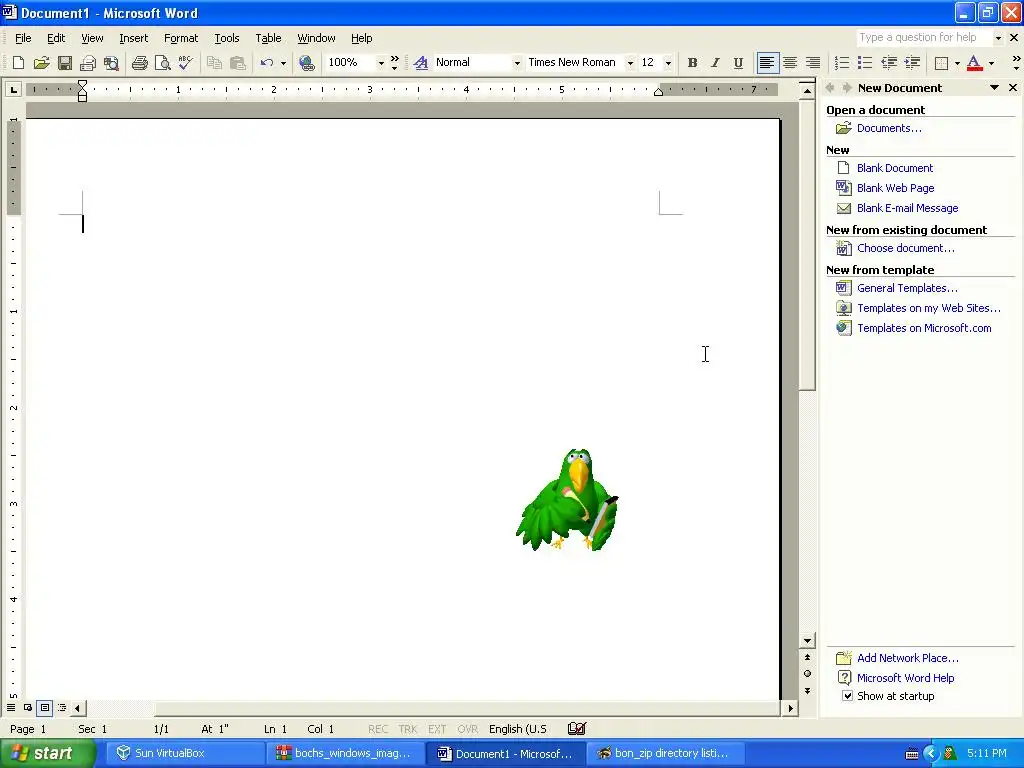Click Blank E-mail Message link
The height and width of the screenshot is (768, 1024).
pyautogui.click(x=907, y=208)
